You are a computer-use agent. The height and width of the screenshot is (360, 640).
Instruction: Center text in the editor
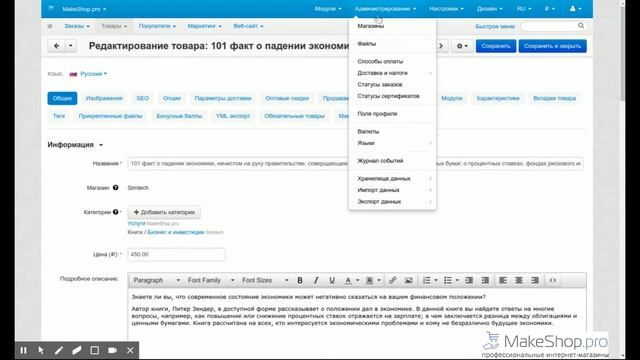pyautogui.click(x=519, y=280)
